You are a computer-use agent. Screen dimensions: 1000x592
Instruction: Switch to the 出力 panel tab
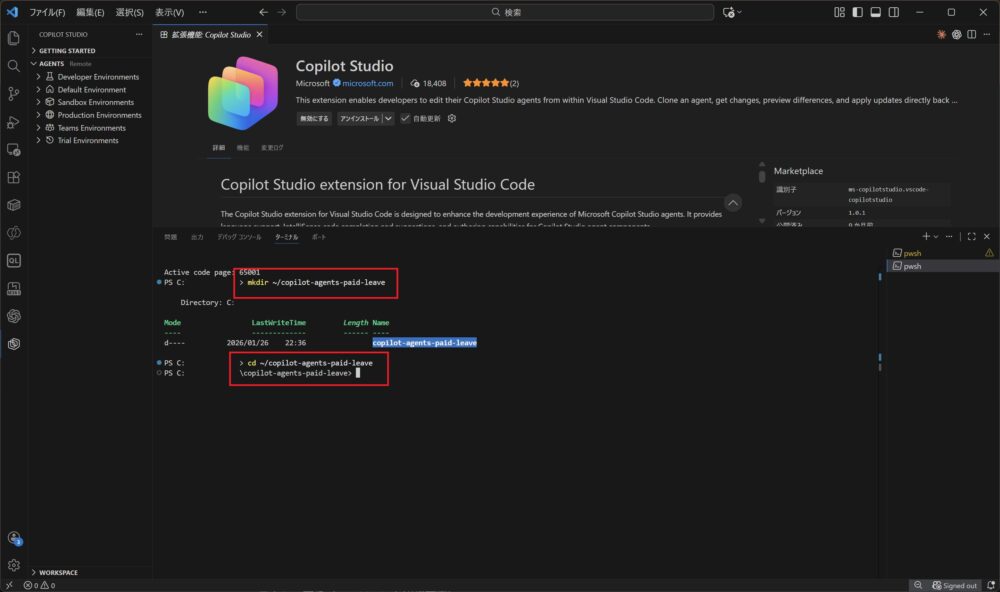pos(197,237)
